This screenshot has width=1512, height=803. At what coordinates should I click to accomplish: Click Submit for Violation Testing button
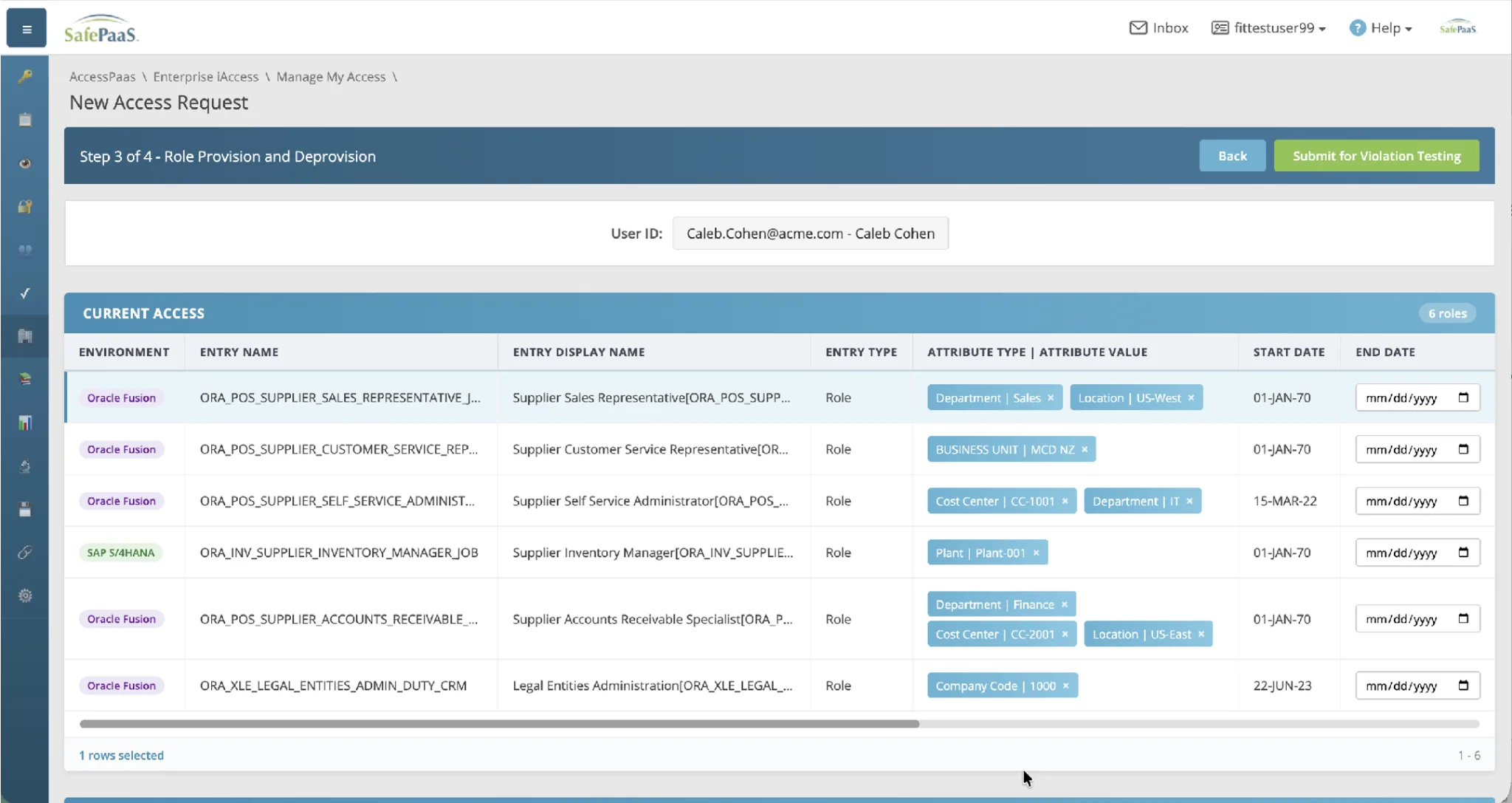pos(1376,156)
